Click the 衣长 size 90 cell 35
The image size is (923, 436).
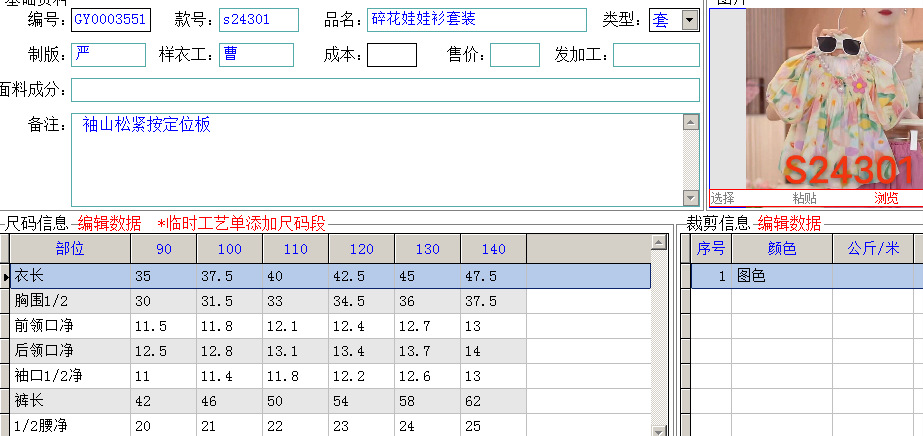164,276
